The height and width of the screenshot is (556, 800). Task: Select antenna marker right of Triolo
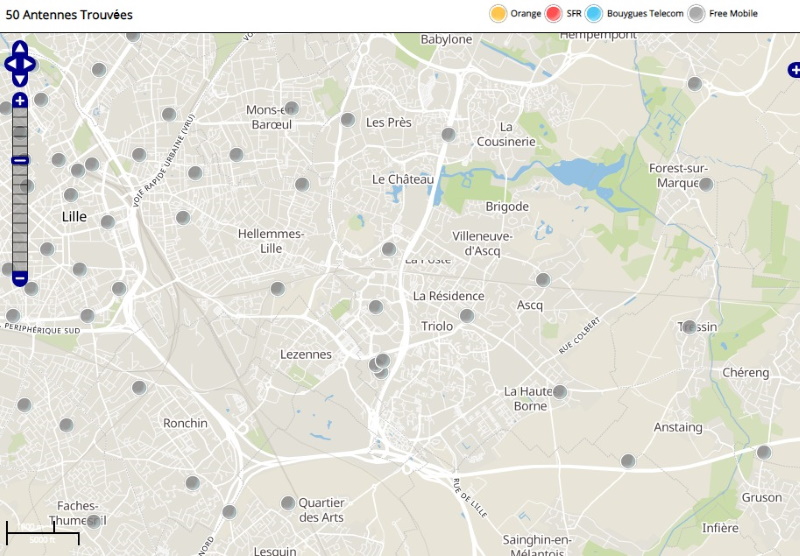pyautogui.click(x=467, y=316)
